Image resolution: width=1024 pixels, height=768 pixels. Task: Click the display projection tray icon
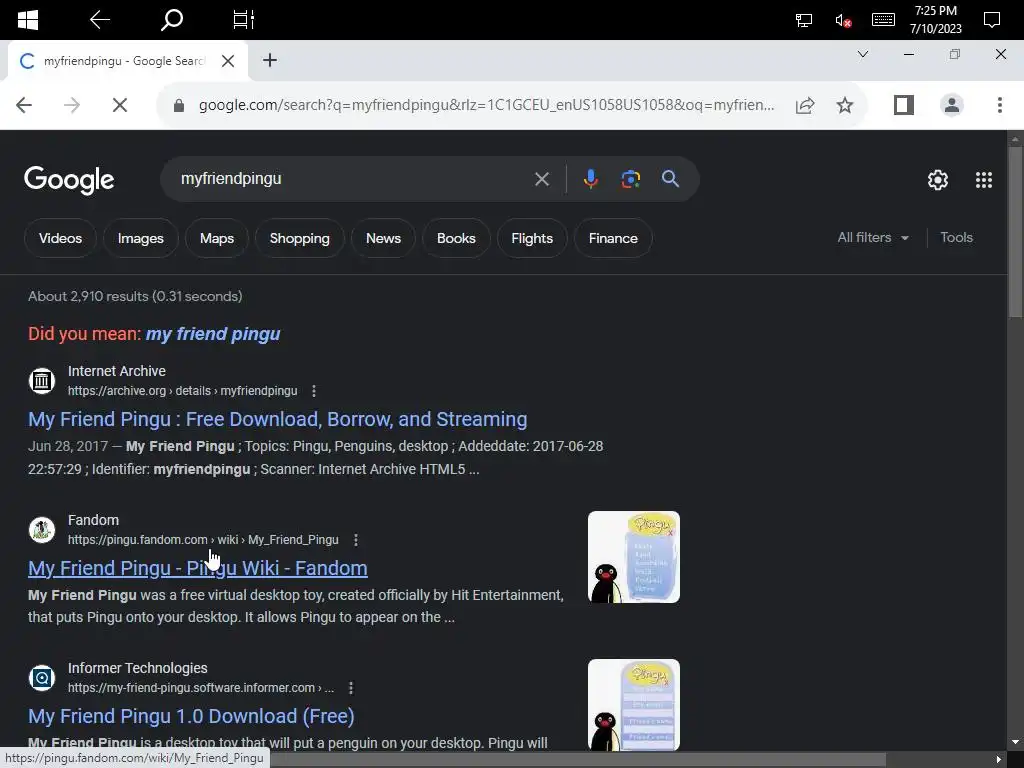[804, 20]
